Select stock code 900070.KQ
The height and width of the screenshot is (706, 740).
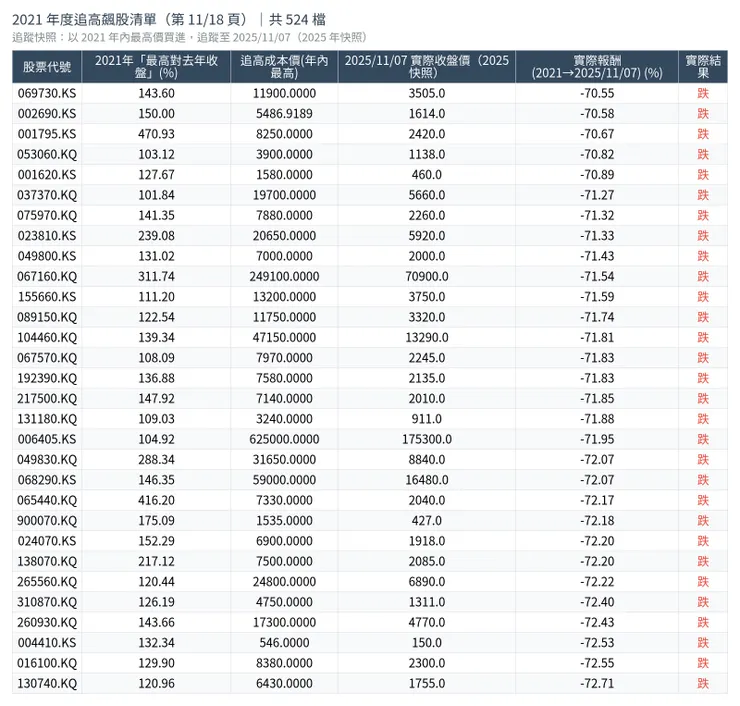click(x=47, y=521)
